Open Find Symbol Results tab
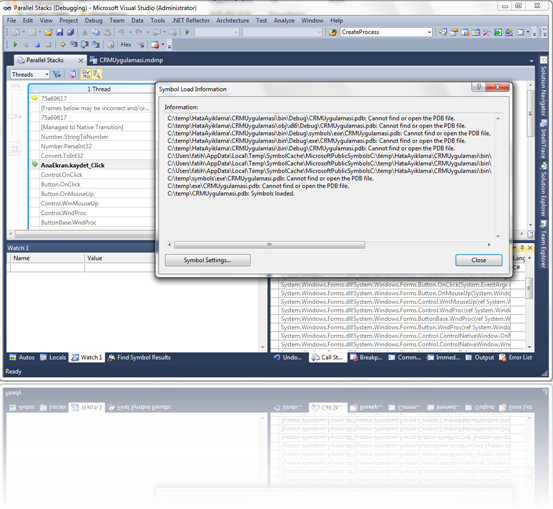 click(139, 357)
